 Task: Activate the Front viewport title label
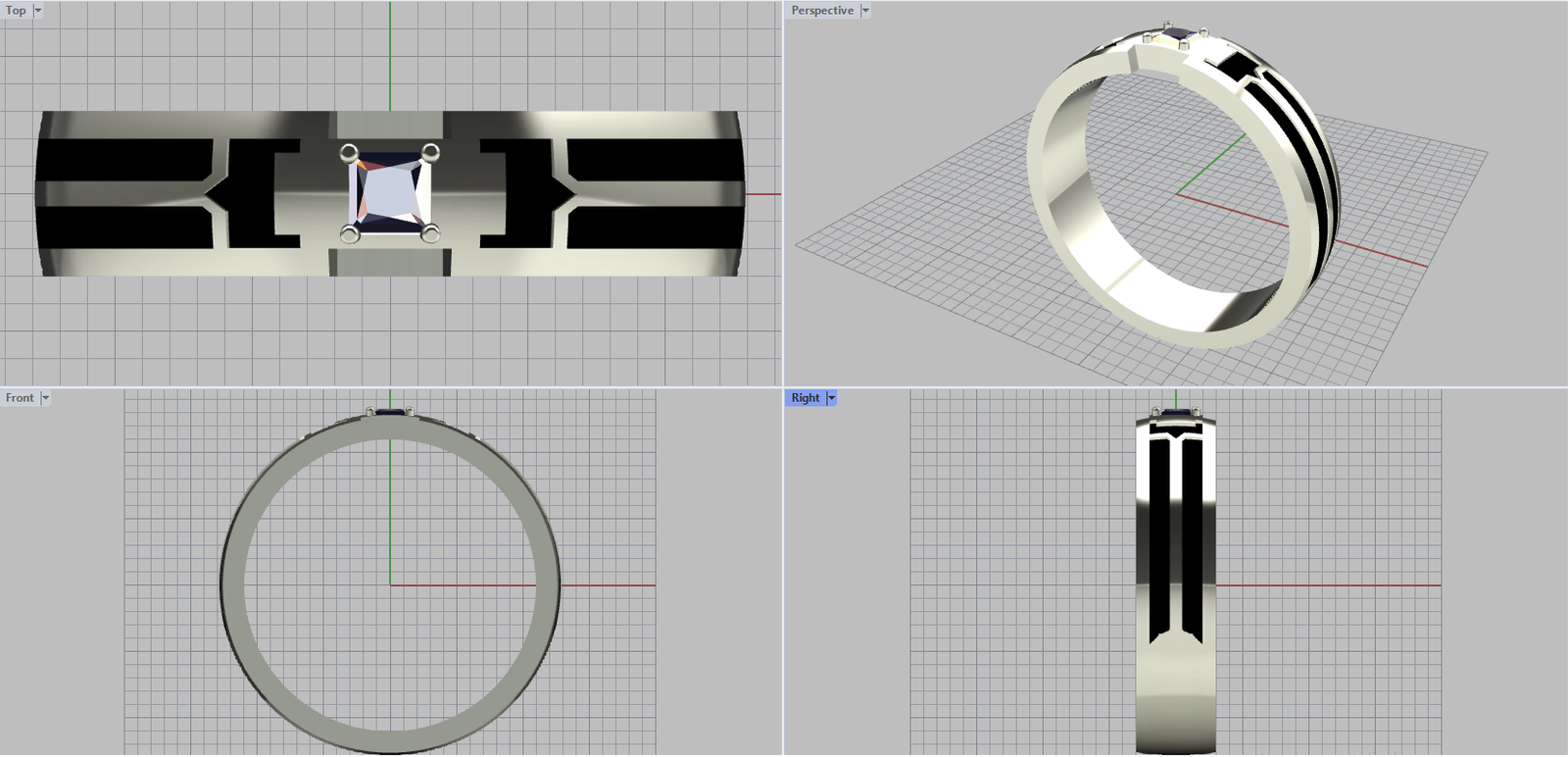click(20, 398)
